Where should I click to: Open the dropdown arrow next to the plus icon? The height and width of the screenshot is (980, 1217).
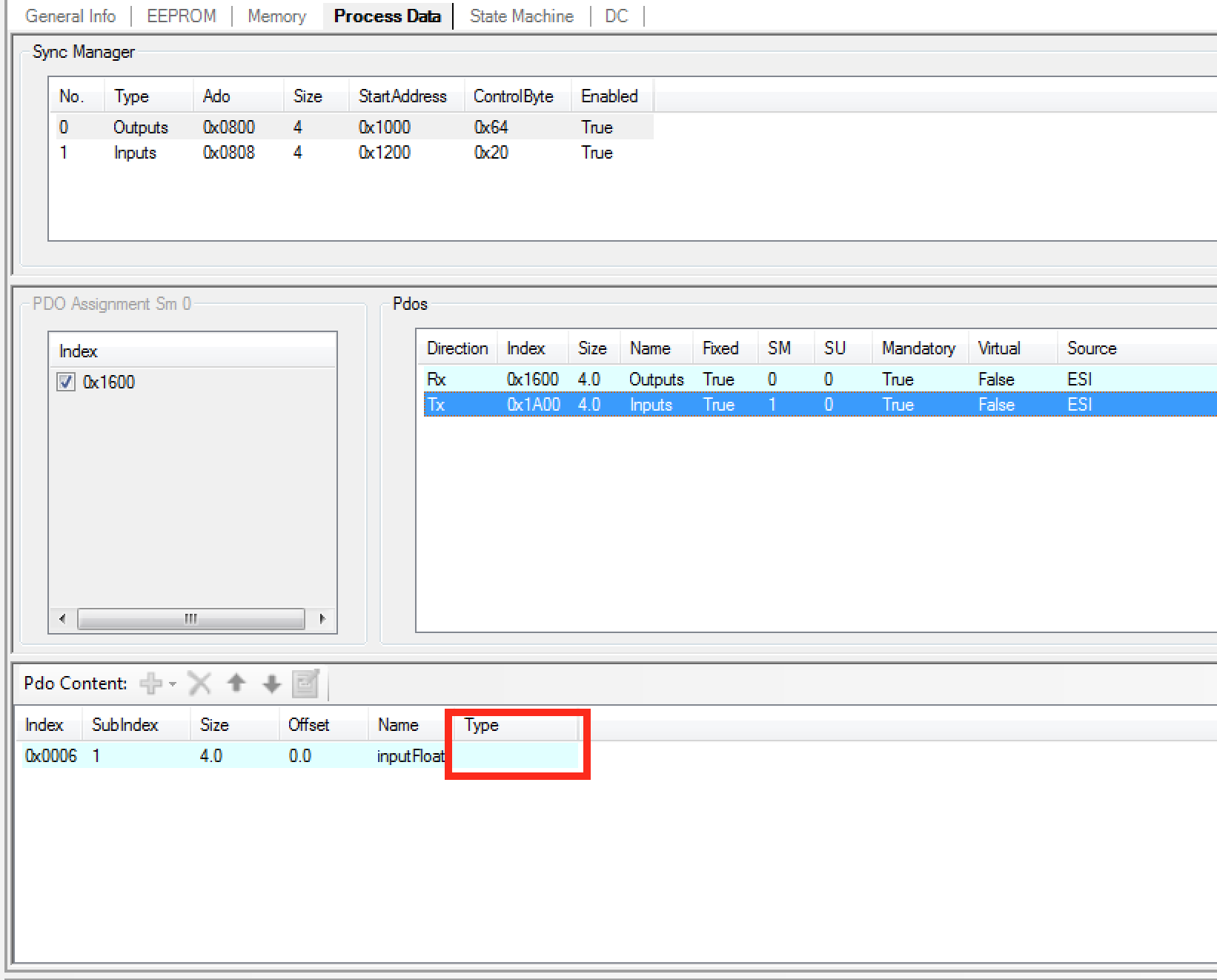click(171, 683)
